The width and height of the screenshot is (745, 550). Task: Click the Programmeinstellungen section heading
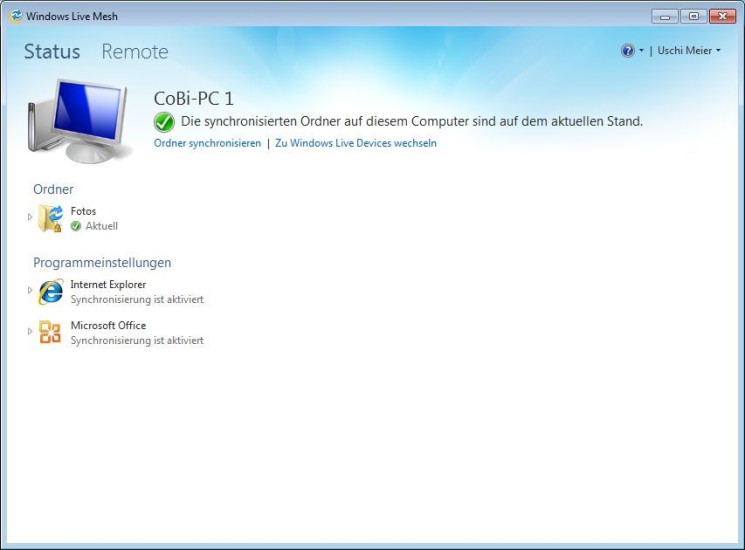(102, 262)
